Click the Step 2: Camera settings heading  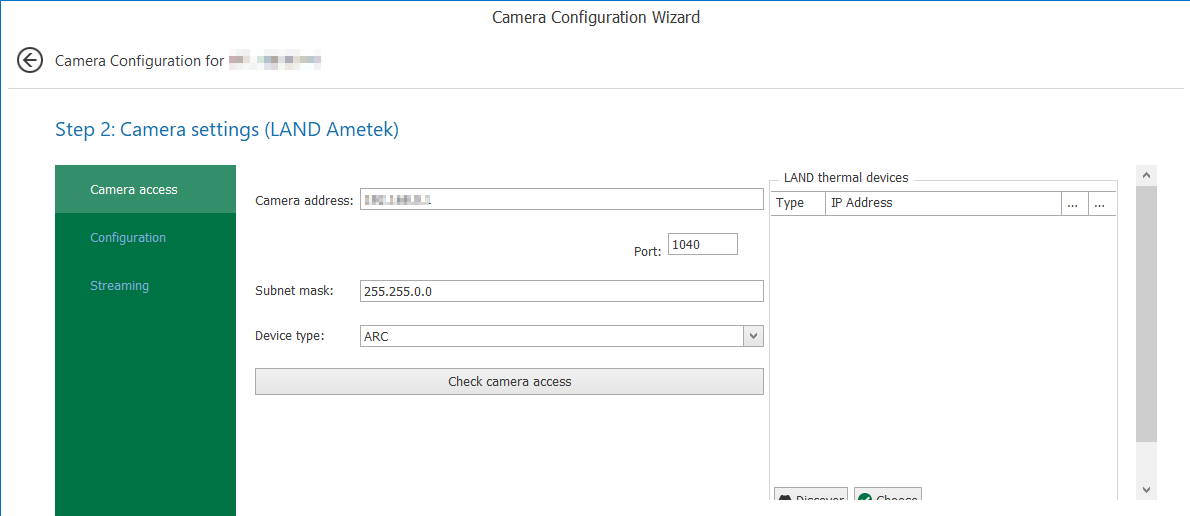pos(227,130)
